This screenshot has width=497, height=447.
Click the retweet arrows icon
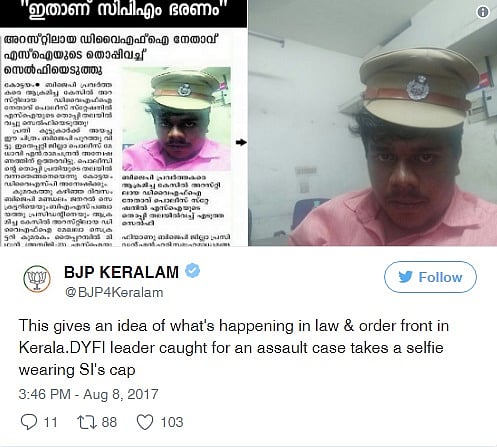click(x=87, y=422)
